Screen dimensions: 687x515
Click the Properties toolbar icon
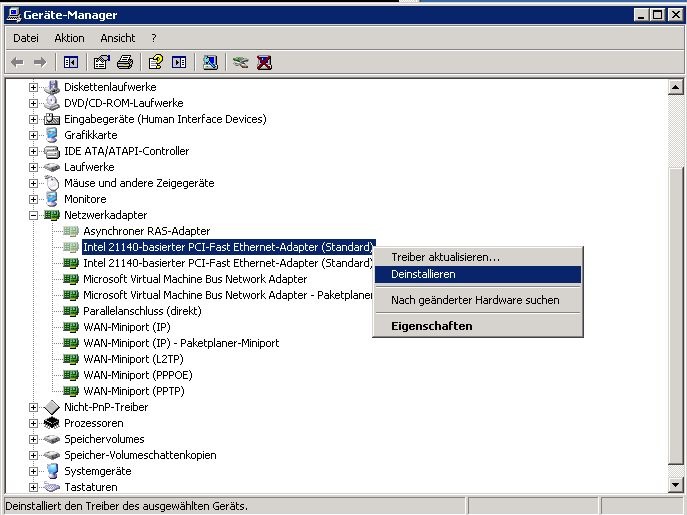pyautogui.click(x=102, y=62)
